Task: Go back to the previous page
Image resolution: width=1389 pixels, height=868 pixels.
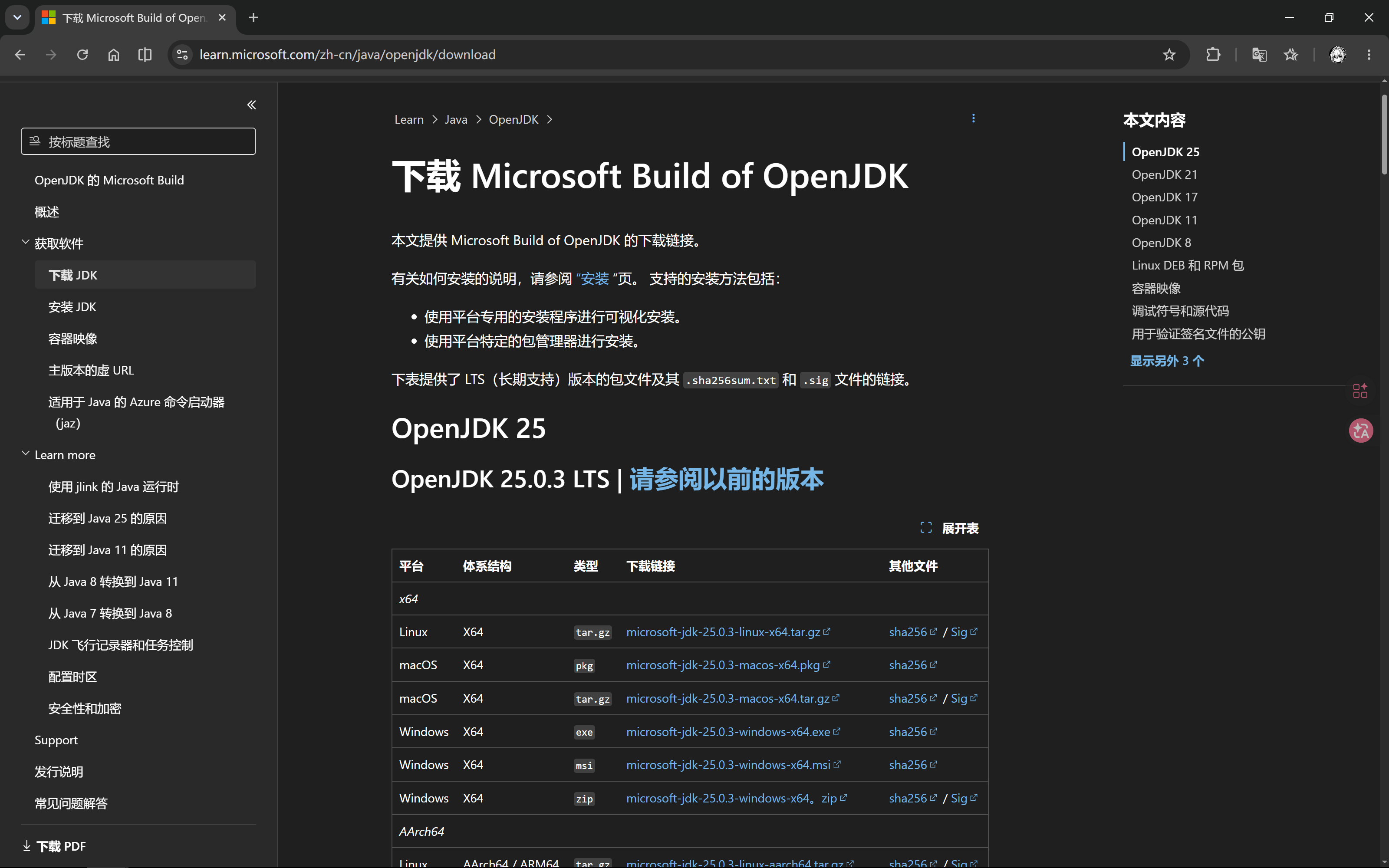Action: coord(20,55)
